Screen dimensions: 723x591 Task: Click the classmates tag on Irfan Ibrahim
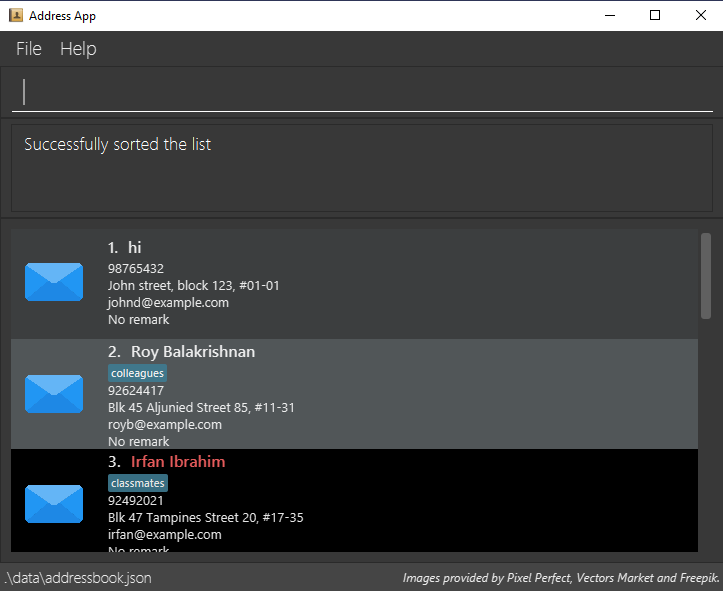click(138, 483)
